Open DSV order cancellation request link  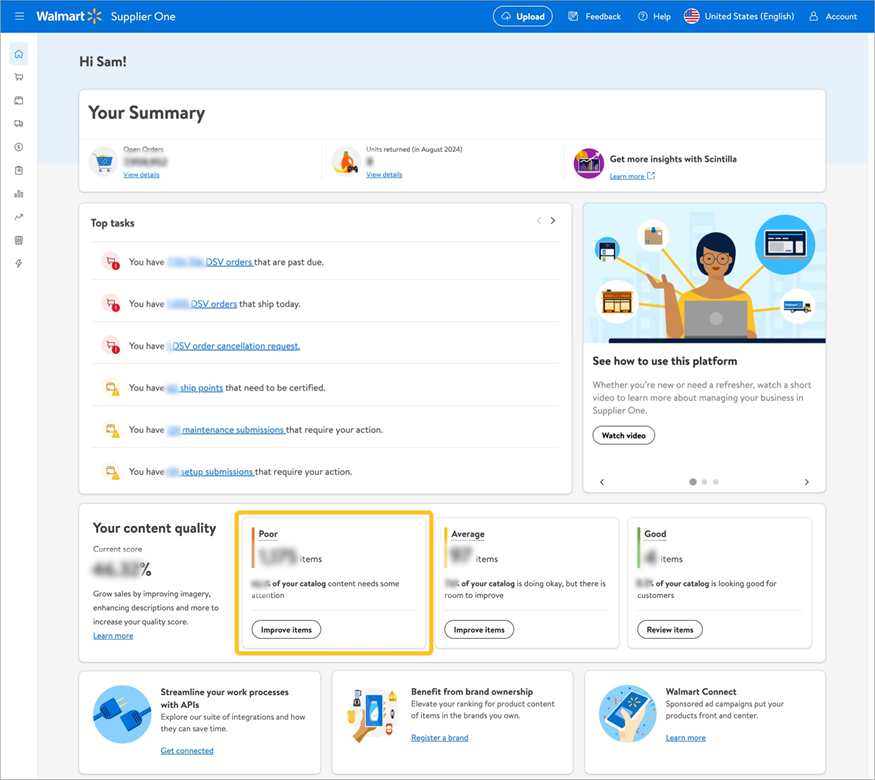click(x=234, y=346)
